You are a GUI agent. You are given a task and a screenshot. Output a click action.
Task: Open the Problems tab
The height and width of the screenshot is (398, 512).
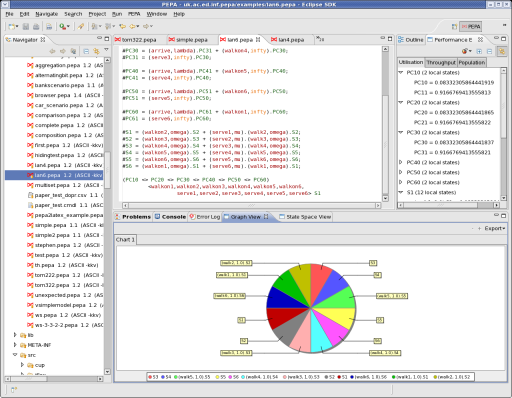[133, 217]
